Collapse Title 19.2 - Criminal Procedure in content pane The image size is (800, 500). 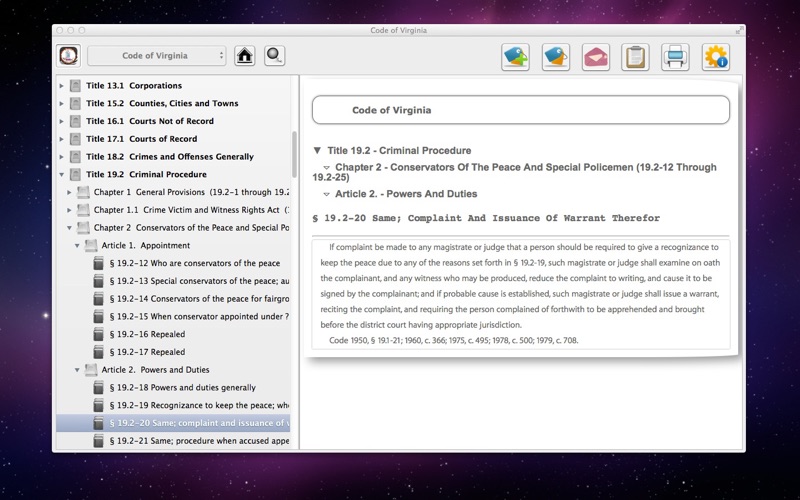pos(317,151)
